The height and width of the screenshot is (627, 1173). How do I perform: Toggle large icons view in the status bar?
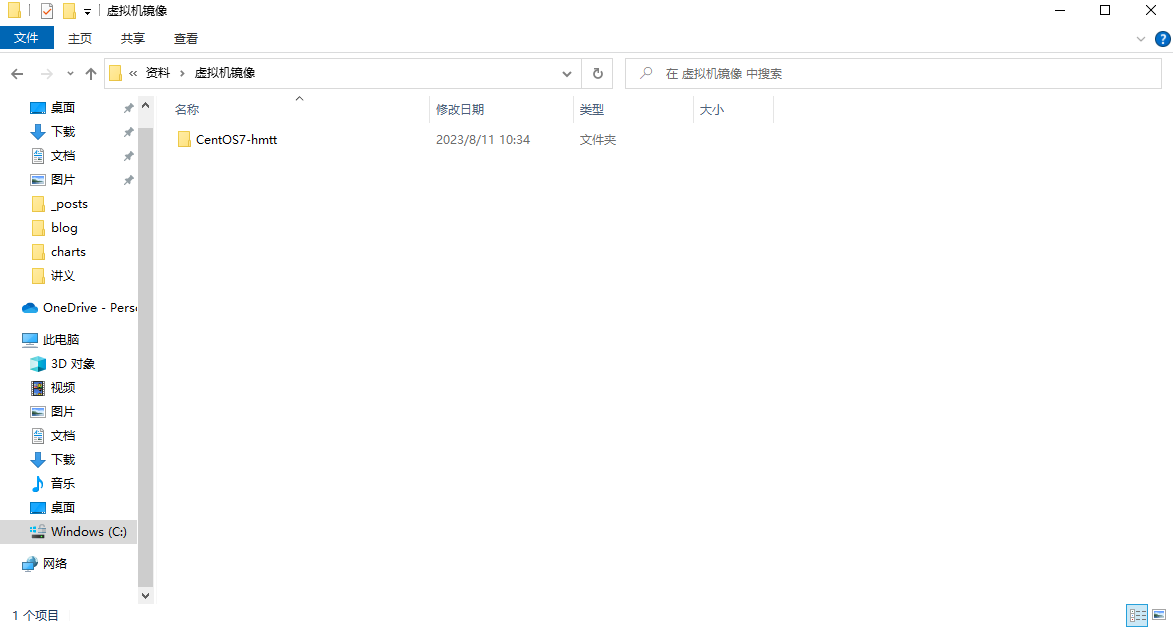1158,615
